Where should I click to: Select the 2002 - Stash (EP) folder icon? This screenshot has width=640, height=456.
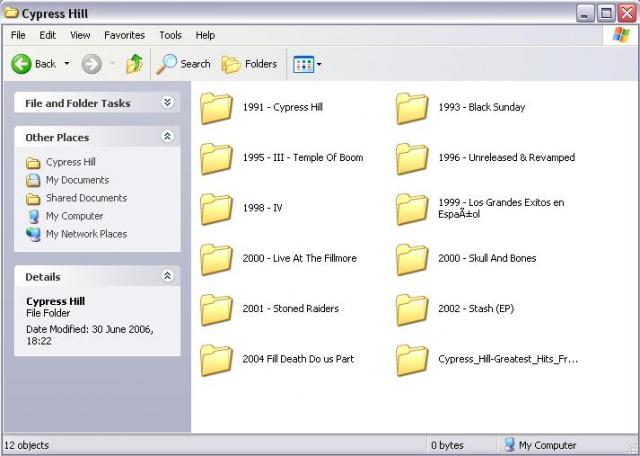[x=412, y=310]
